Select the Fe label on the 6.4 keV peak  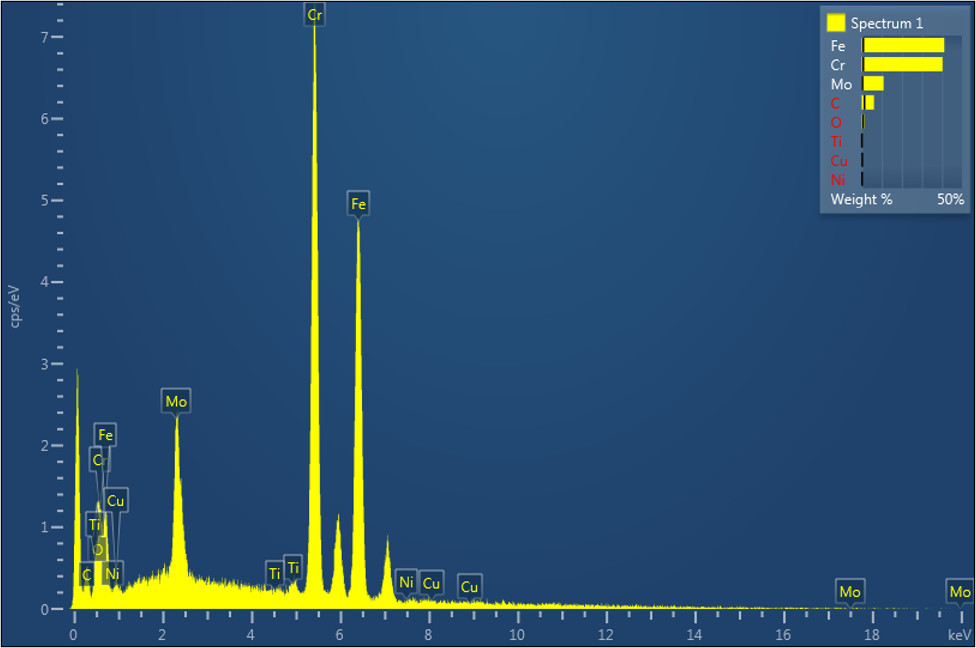pos(359,205)
